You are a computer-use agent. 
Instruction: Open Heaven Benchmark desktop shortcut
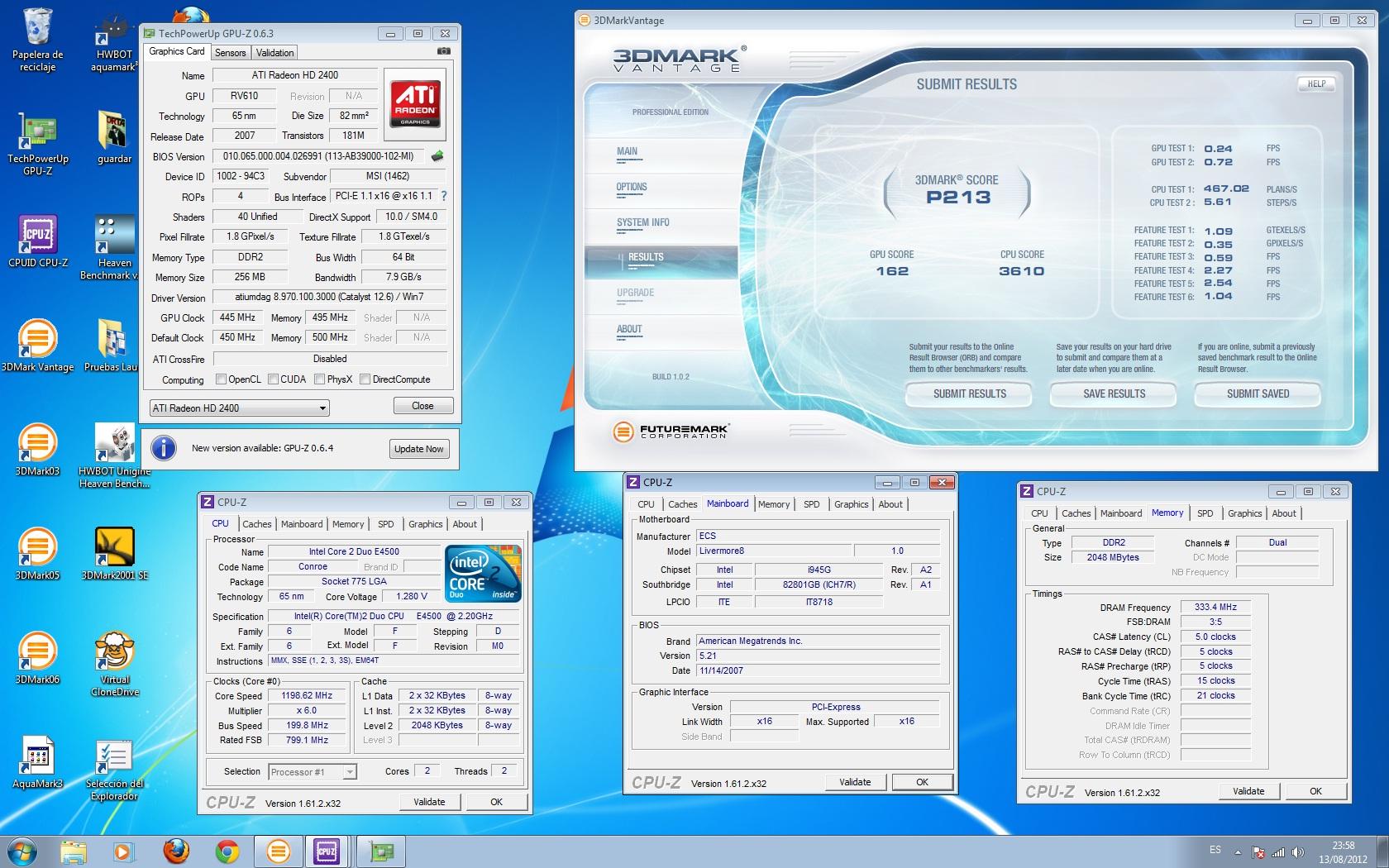(x=114, y=248)
